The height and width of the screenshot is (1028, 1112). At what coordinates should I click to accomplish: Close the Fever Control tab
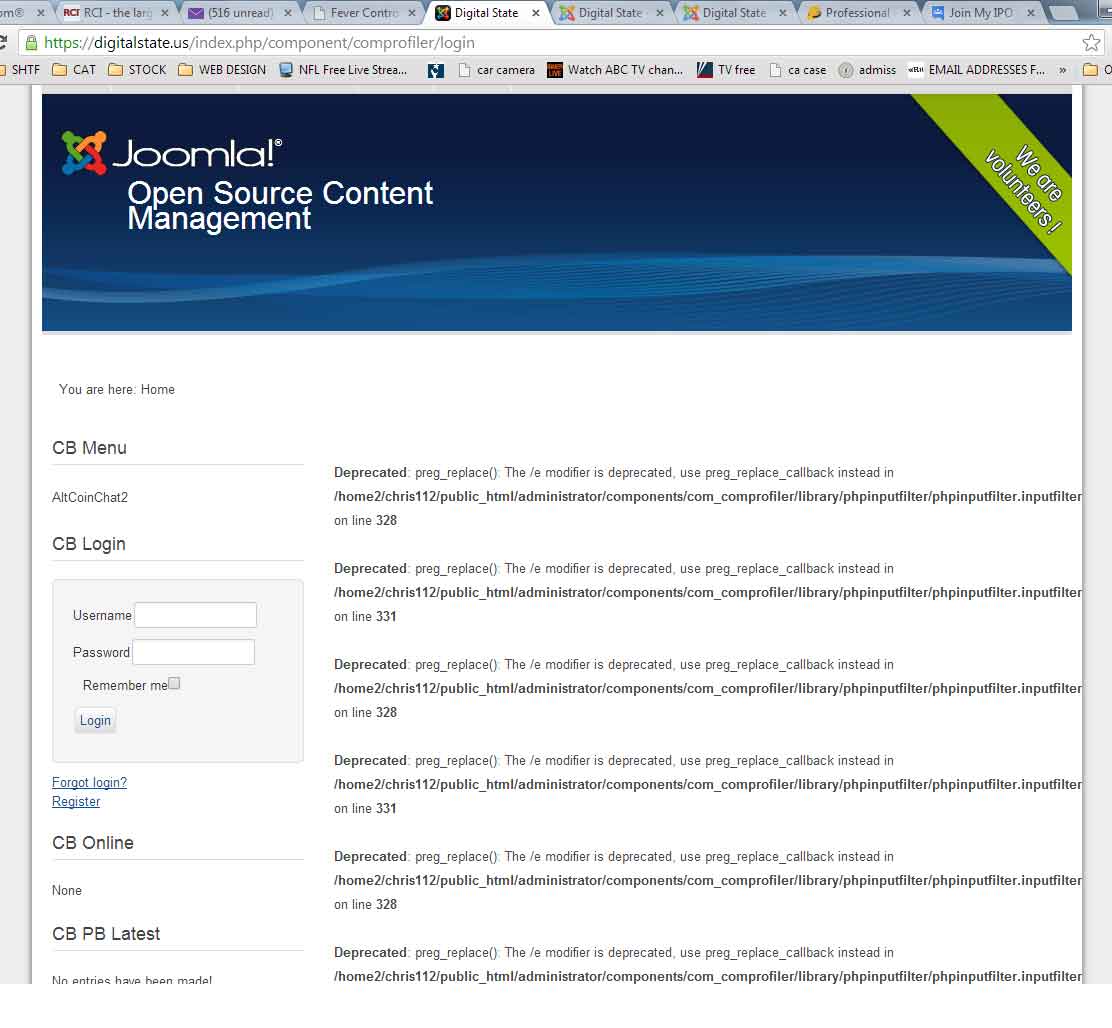[412, 13]
